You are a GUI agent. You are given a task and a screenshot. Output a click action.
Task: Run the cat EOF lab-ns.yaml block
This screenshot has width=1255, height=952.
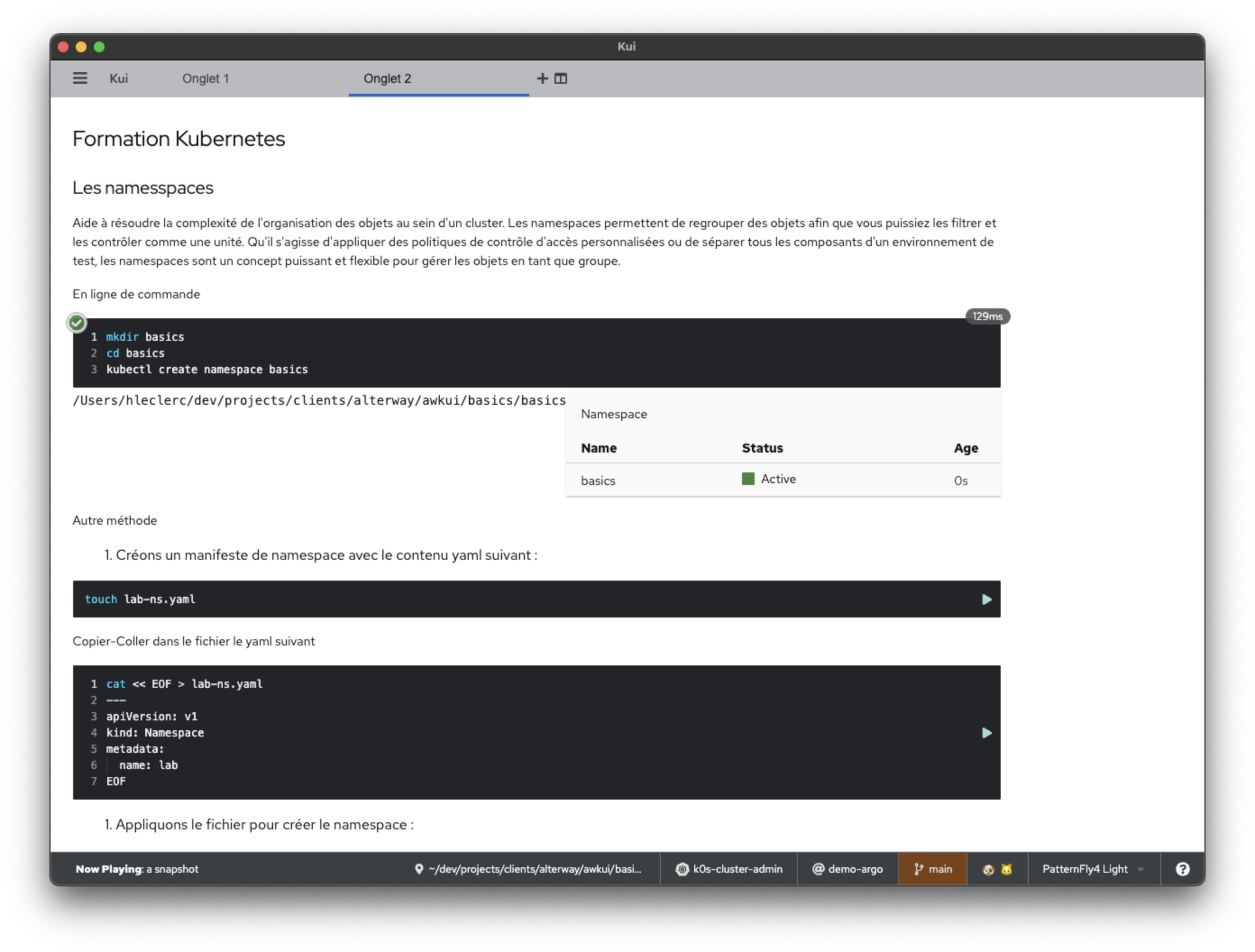[987, 733]
